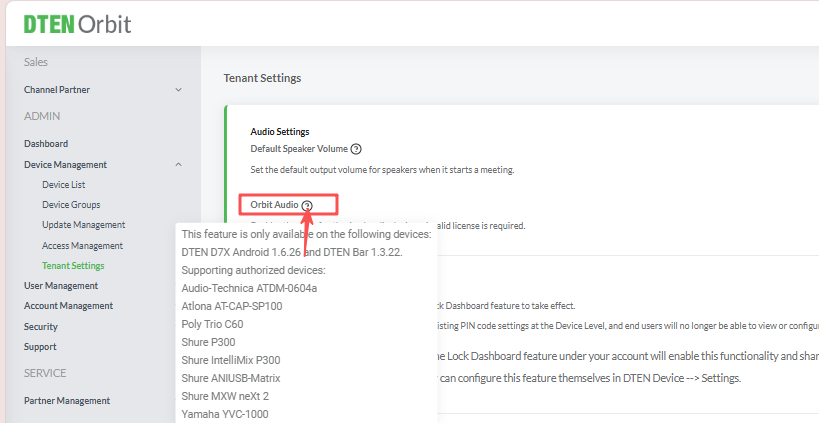Viewport: 819px width, 423px height.
Task: Click the Tenant Settings page heading
Action: tap(262, 78)
